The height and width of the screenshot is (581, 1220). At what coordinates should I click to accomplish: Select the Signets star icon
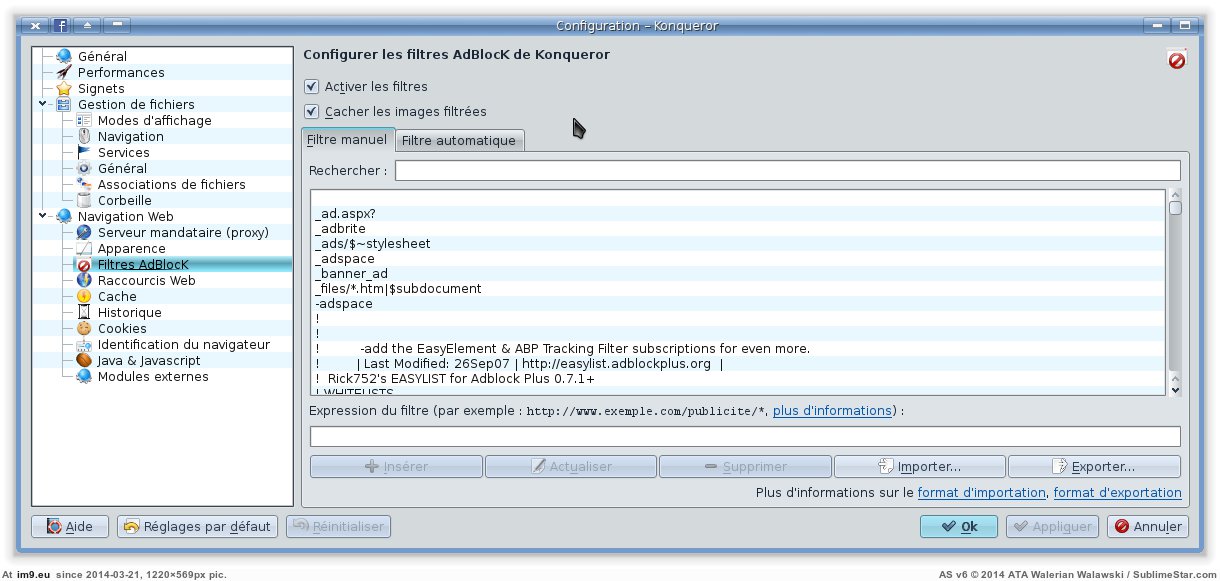click(x=64, y=89)
